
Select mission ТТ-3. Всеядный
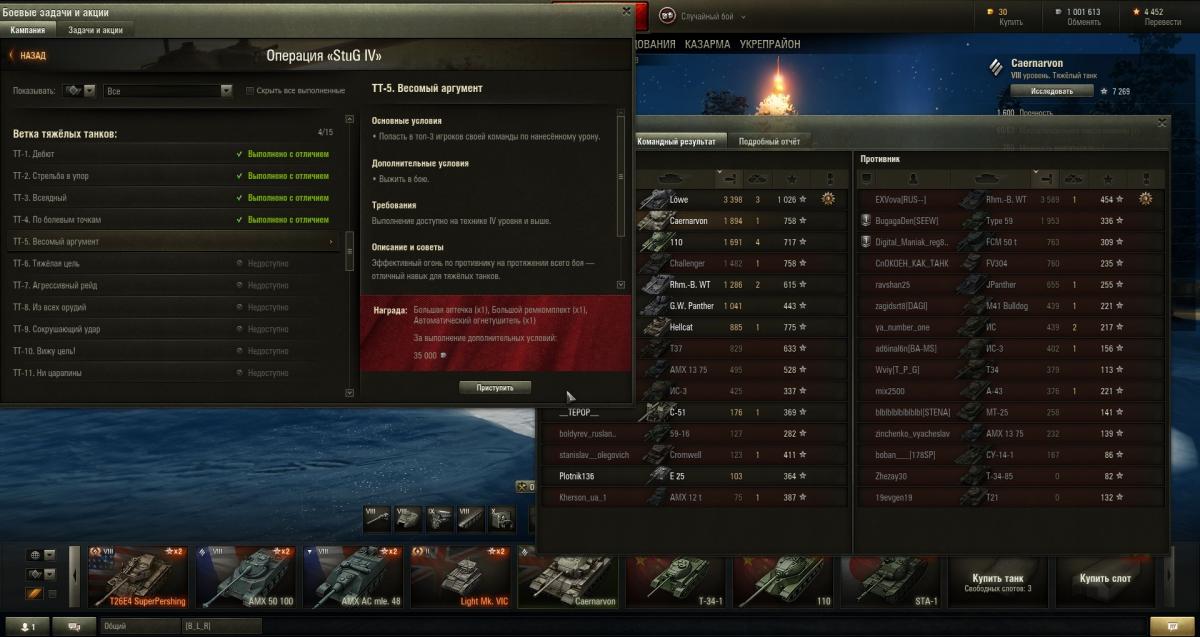coord(172,198)
